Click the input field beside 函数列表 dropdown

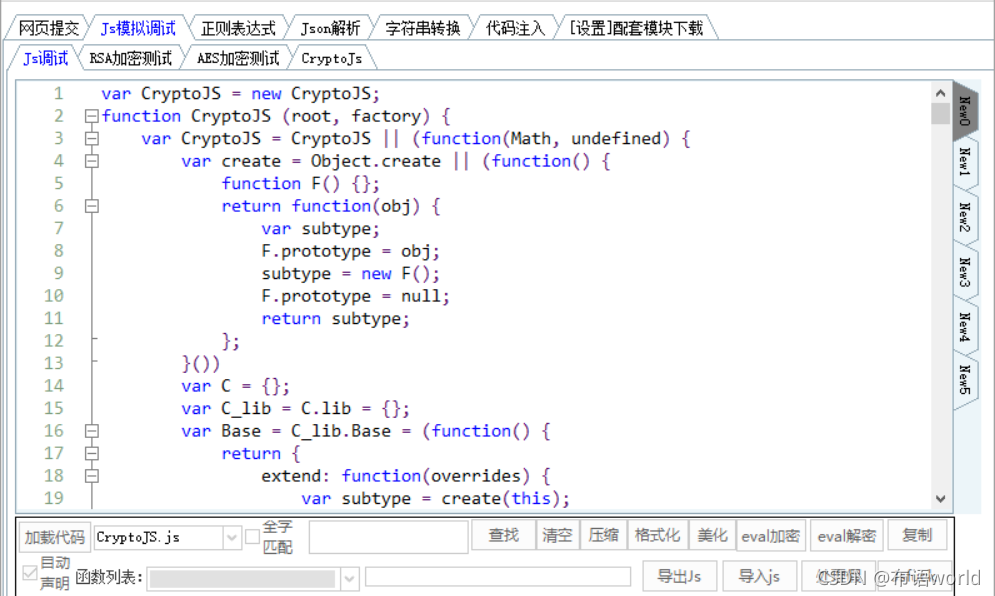[498, 577]
